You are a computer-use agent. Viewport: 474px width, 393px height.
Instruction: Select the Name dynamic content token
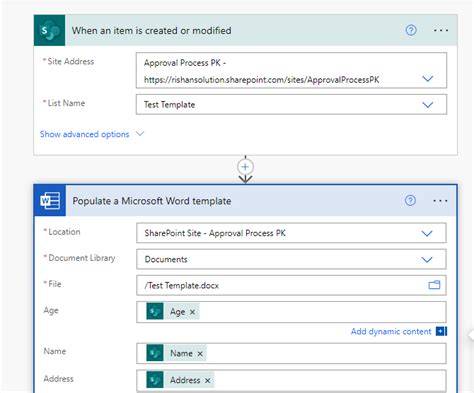click(176, 353)
